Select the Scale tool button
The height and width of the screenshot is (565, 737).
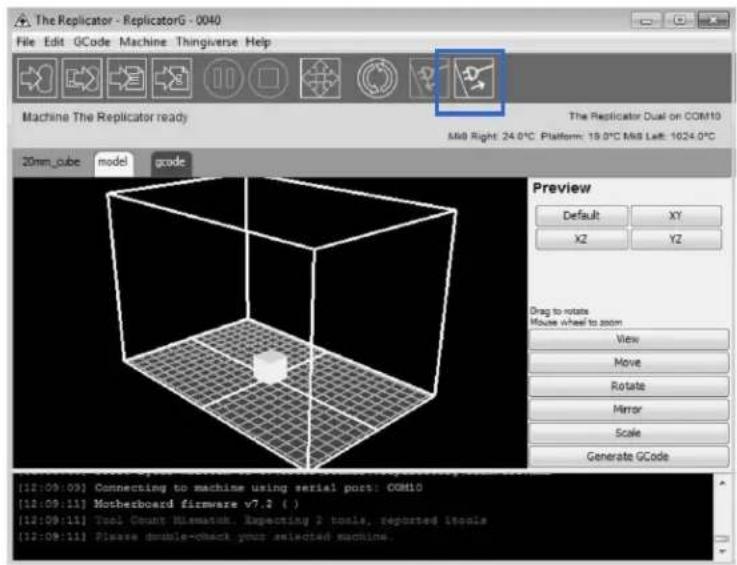pos(628,433)
